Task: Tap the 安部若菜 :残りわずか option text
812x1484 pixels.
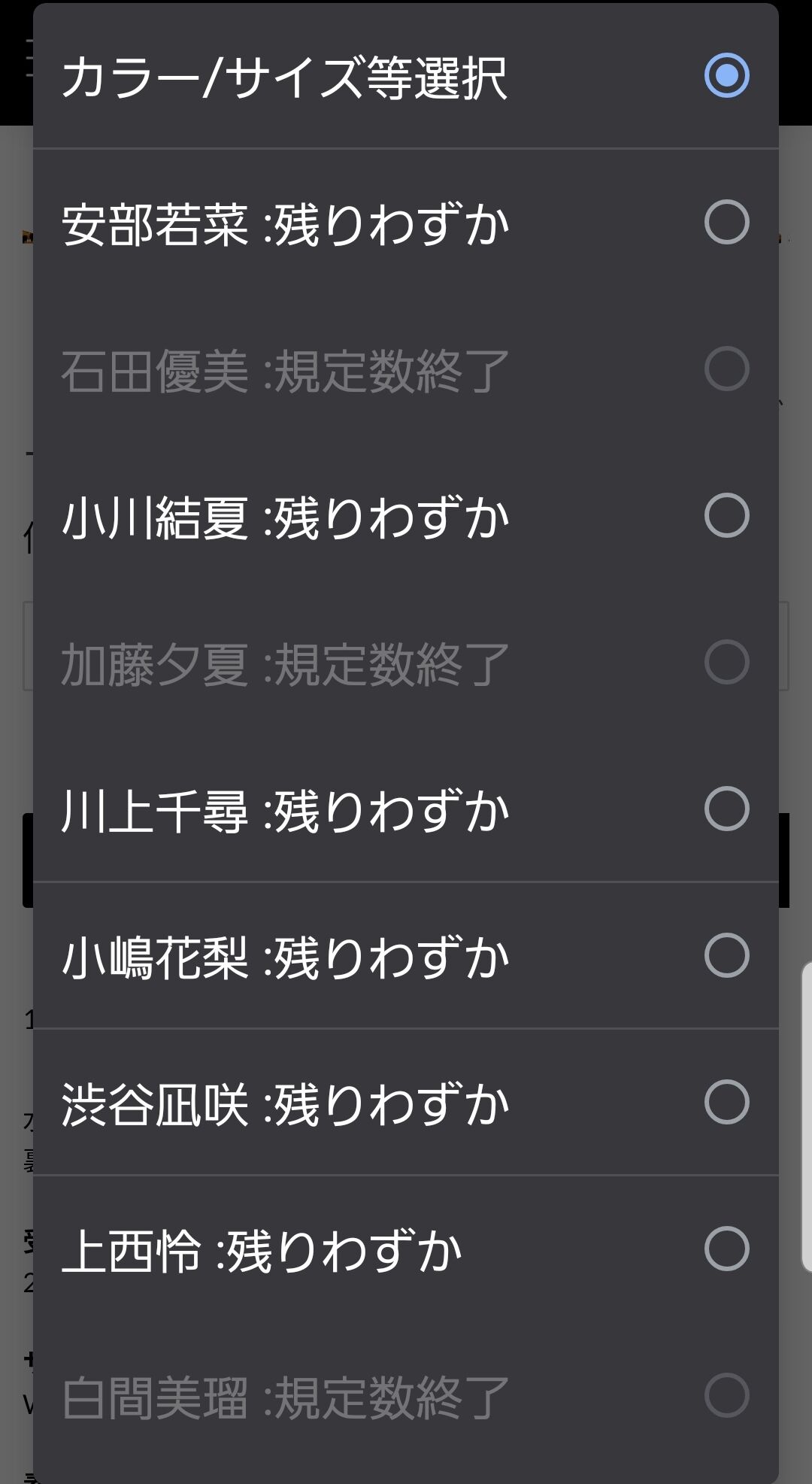Action: [x=286, y=224]
